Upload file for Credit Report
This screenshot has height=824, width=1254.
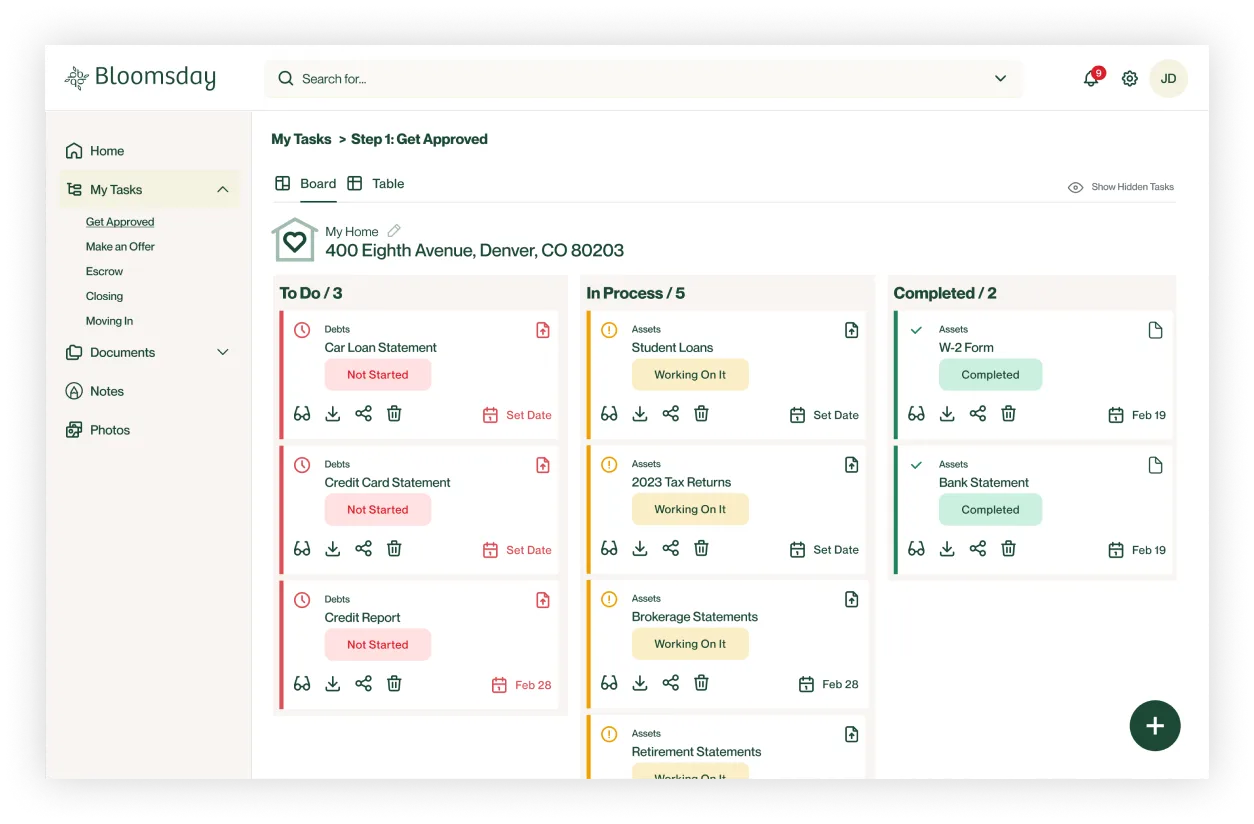543,600
